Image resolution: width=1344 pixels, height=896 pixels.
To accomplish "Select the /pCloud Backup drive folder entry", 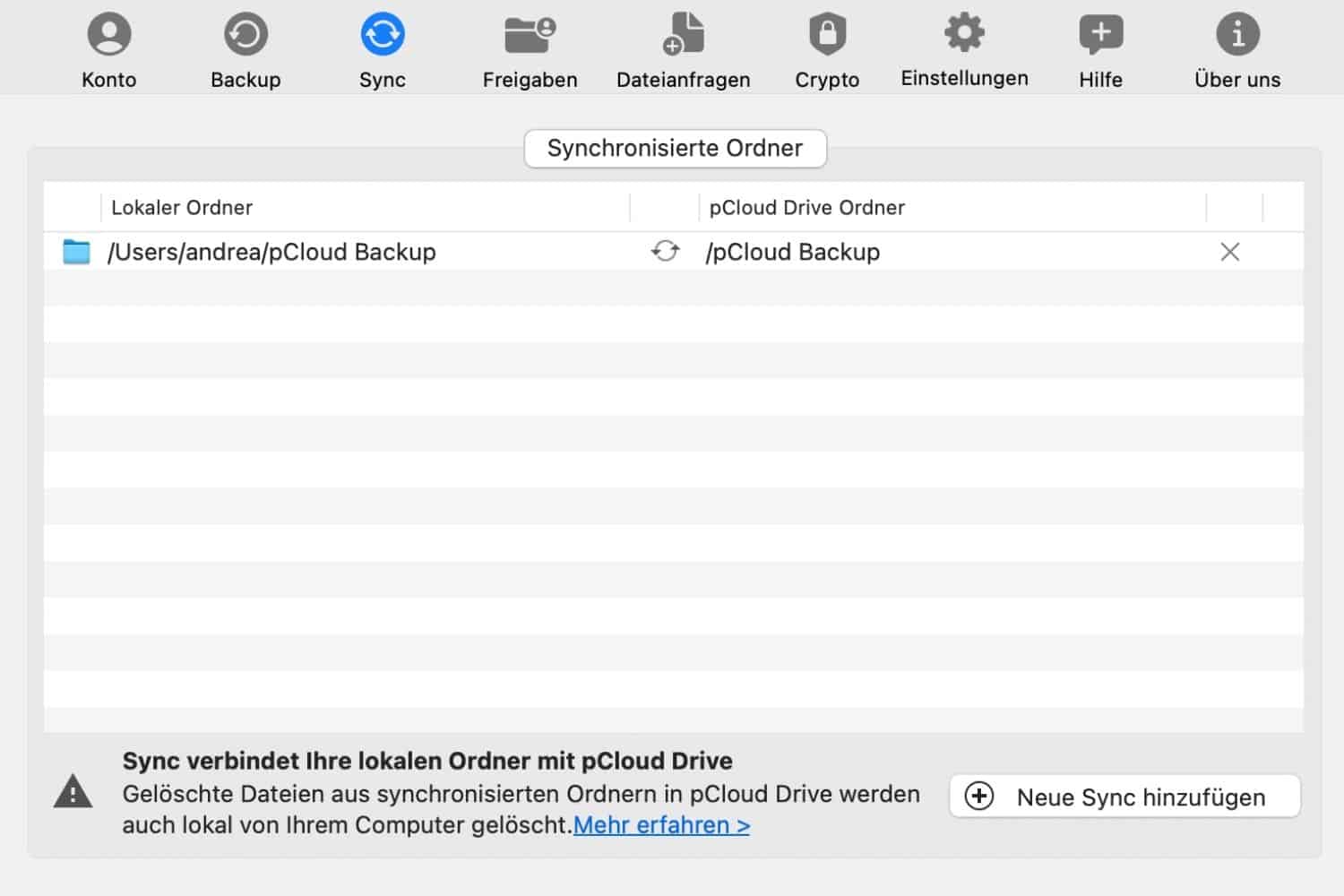I will point(793,253).
